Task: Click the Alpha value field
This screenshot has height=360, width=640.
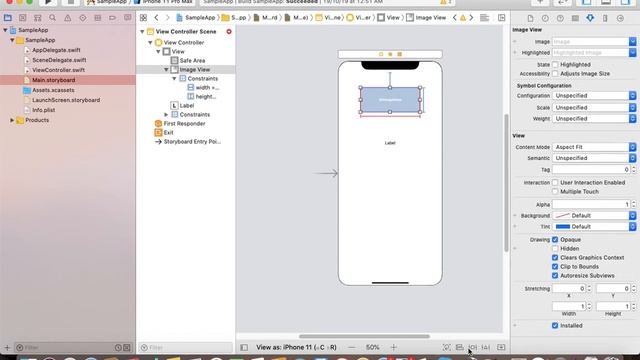Action: (591, 204)
